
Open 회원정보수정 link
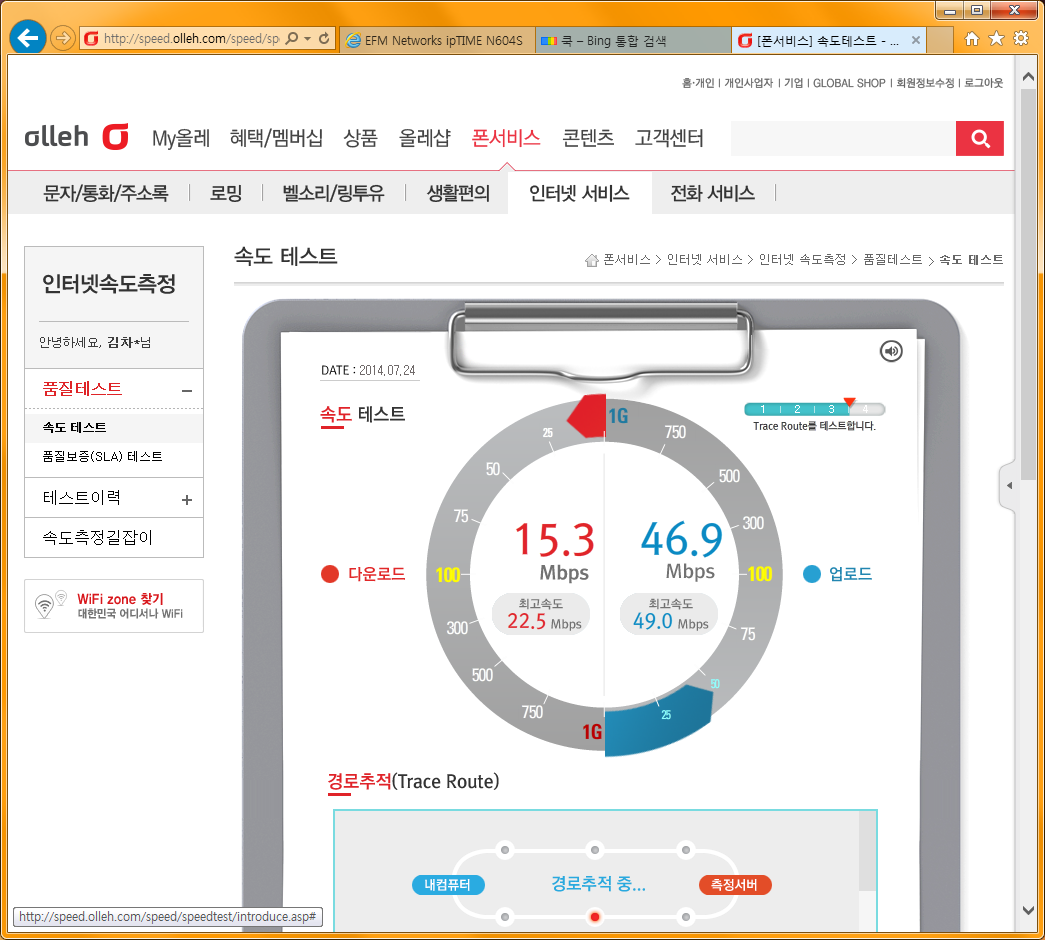click(x=925, y=83)
